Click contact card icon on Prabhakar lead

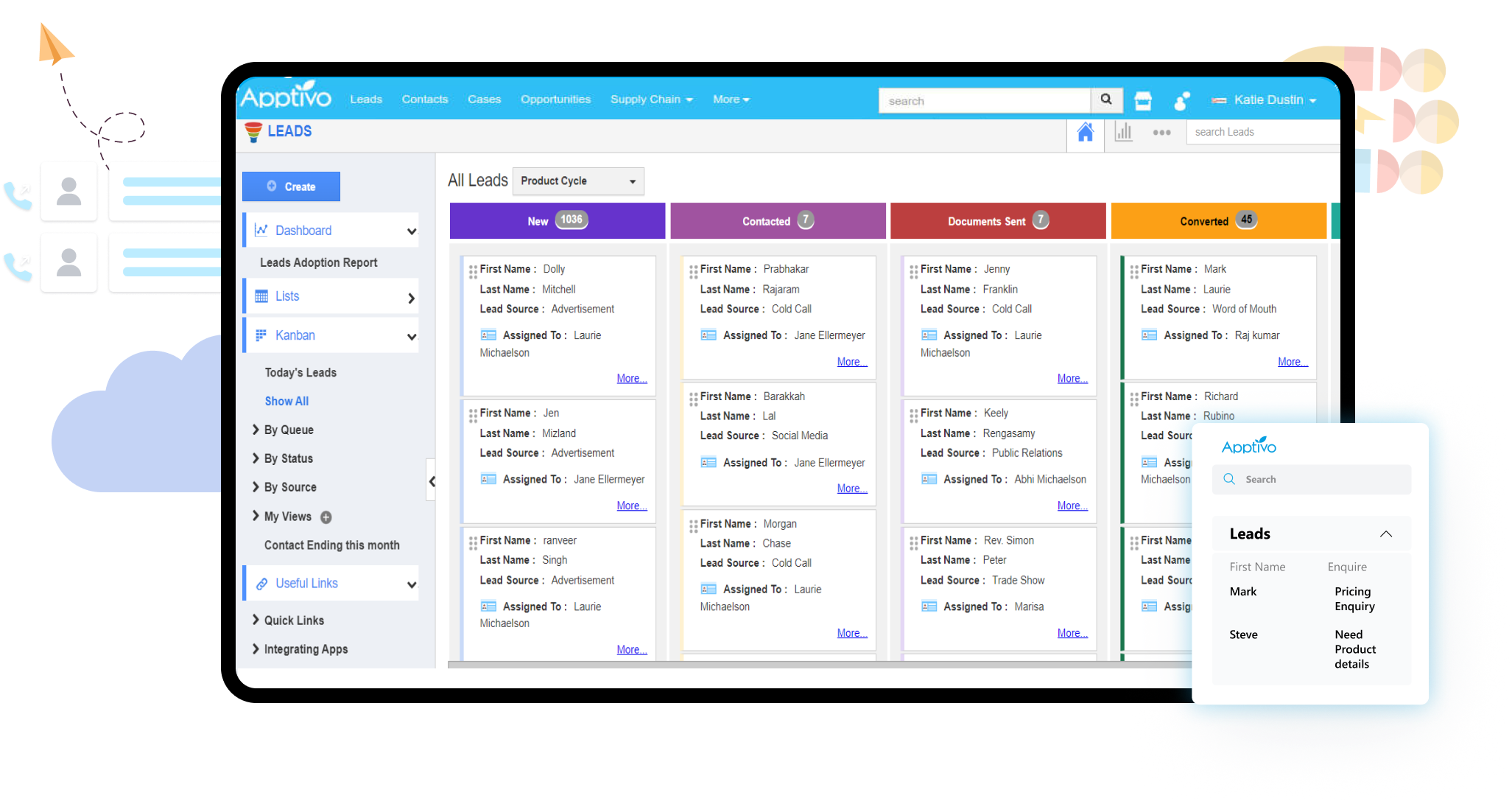pos(708,335)
